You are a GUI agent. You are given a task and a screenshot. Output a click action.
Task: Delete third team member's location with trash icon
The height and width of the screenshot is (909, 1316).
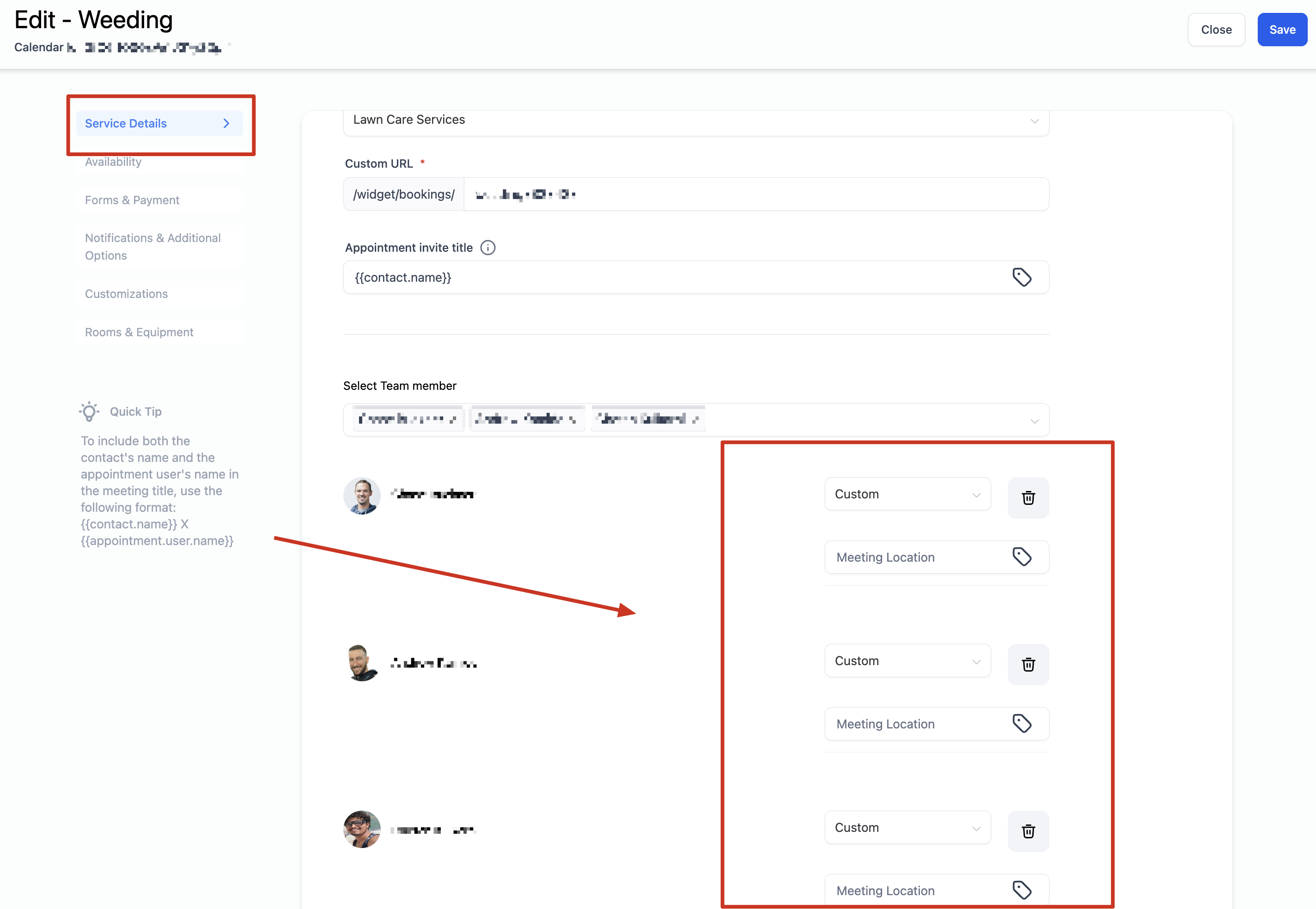tap(1028, 831)
